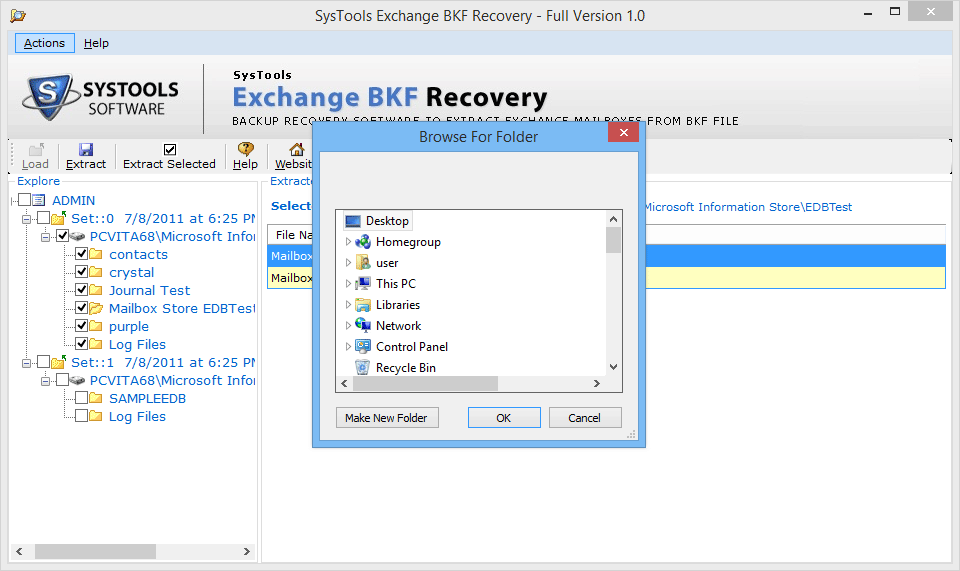This screenshot has height=571, width=960.
Task: Expand the Libraries folder tree arrow
Action: click(x=348, y=304)
